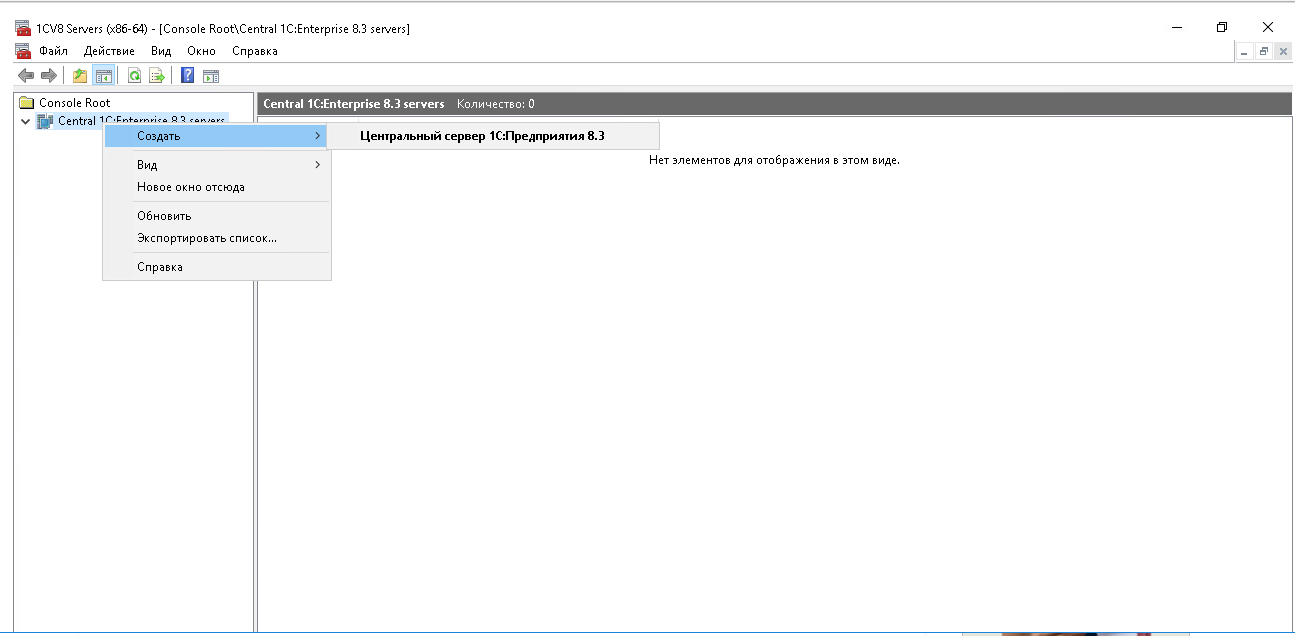Click the Forward arrow toolbar icon
1295x636 pixels.
coord(48,76)
